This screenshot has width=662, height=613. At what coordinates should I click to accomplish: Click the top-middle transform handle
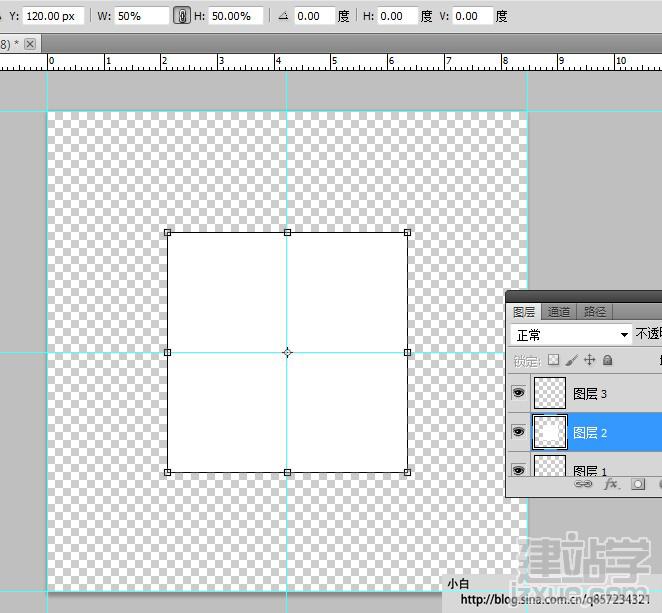click(x=288, y=233)
